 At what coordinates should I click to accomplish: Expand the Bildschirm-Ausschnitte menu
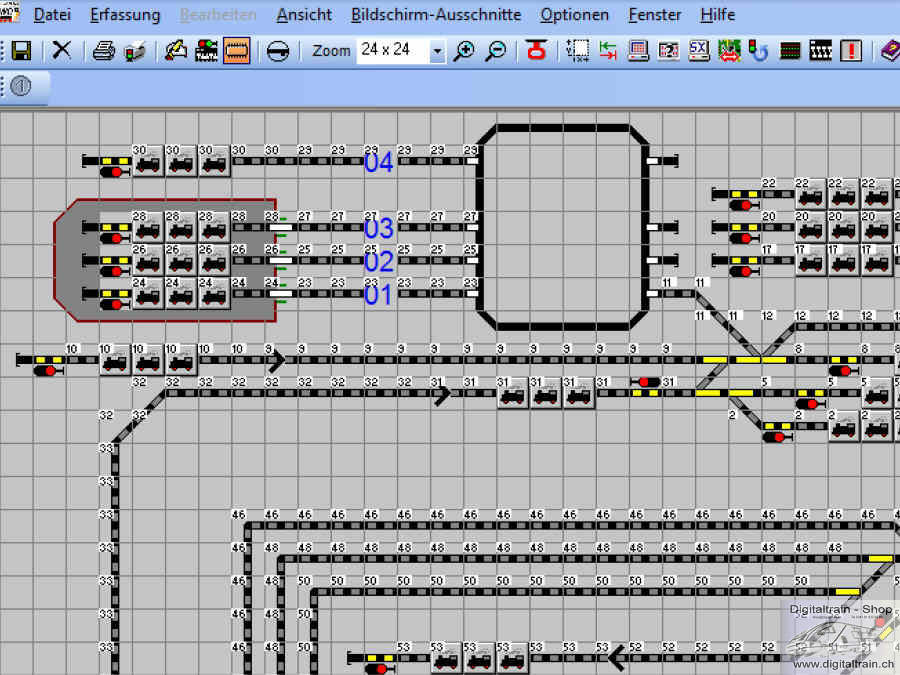click(x=435, y=15)
